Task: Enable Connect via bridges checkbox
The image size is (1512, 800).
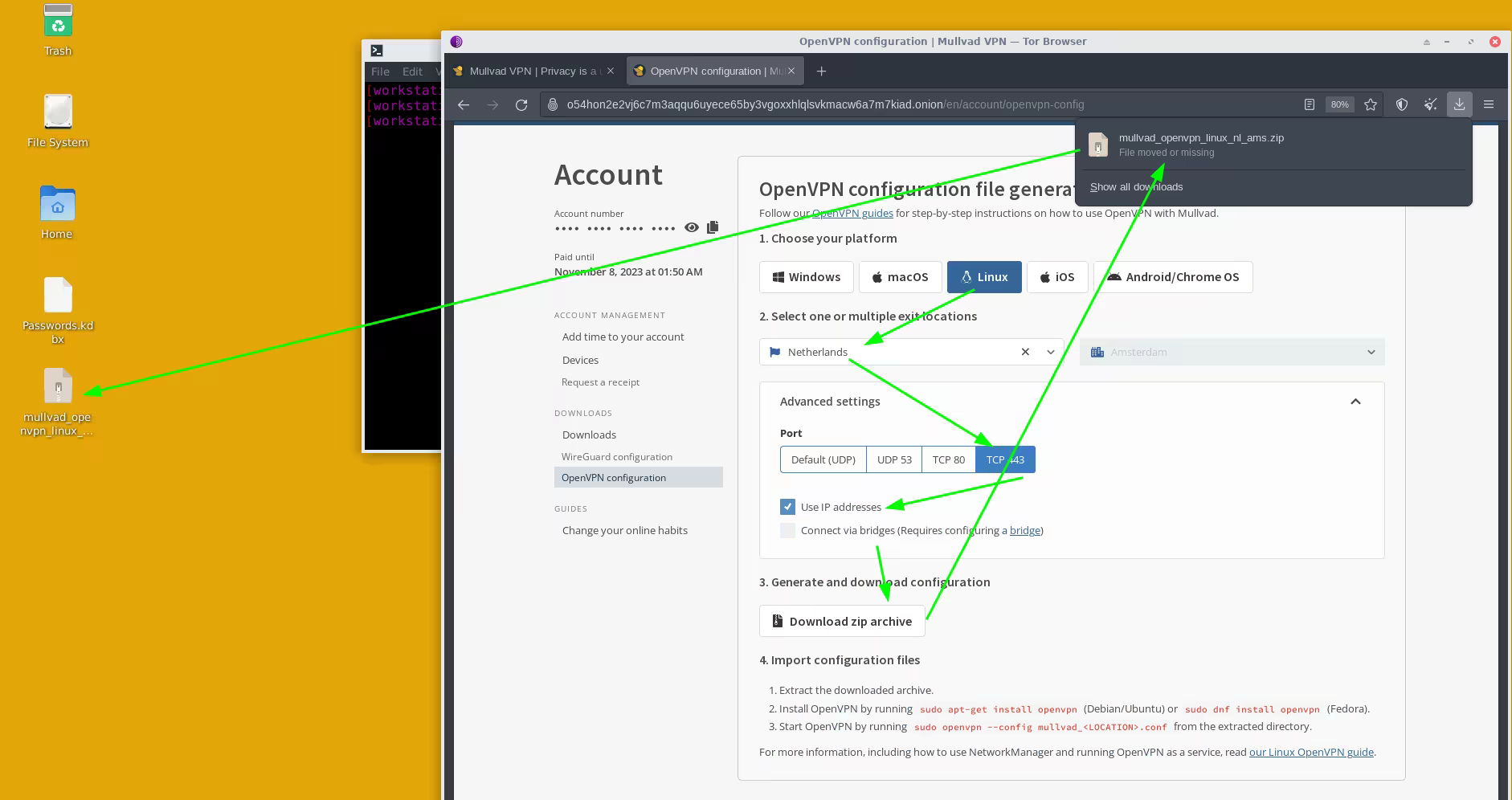Action: click(x=787, y=530)
